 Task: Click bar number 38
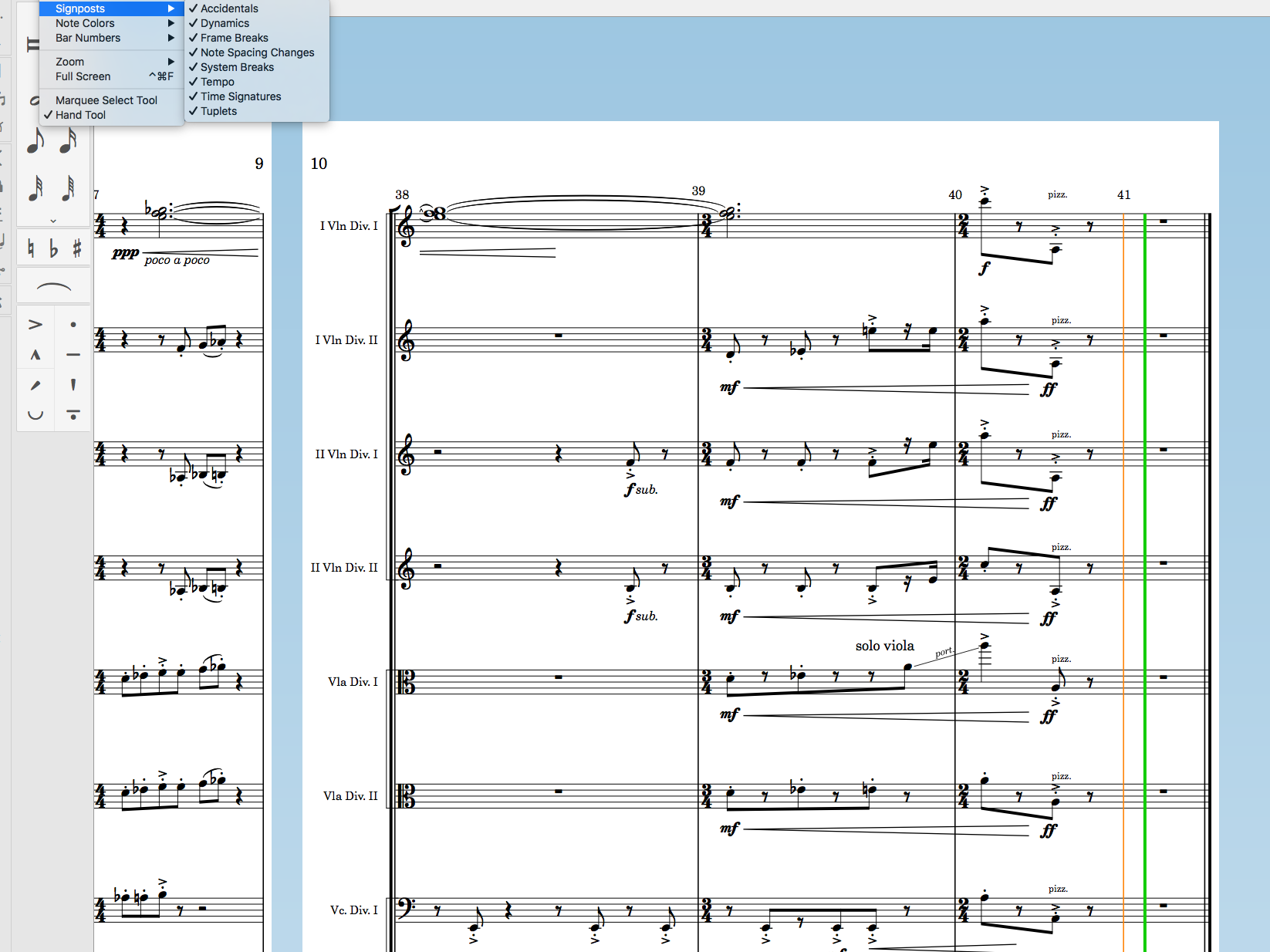point(402,194)
